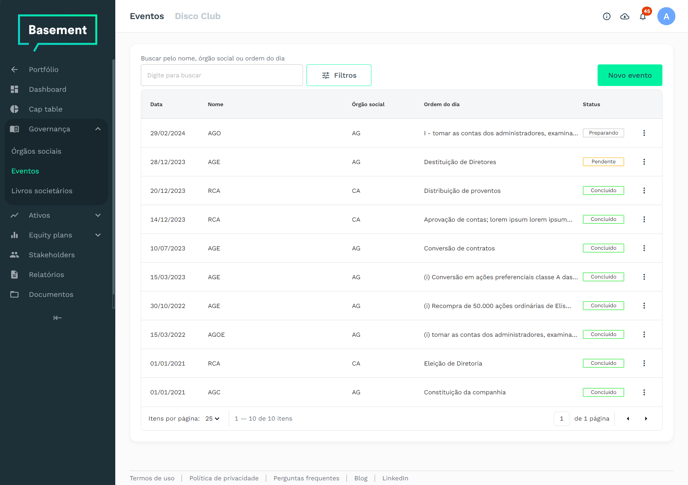Click the Novo evento button
Screen dimensions: 688x485
pos(629,75)
